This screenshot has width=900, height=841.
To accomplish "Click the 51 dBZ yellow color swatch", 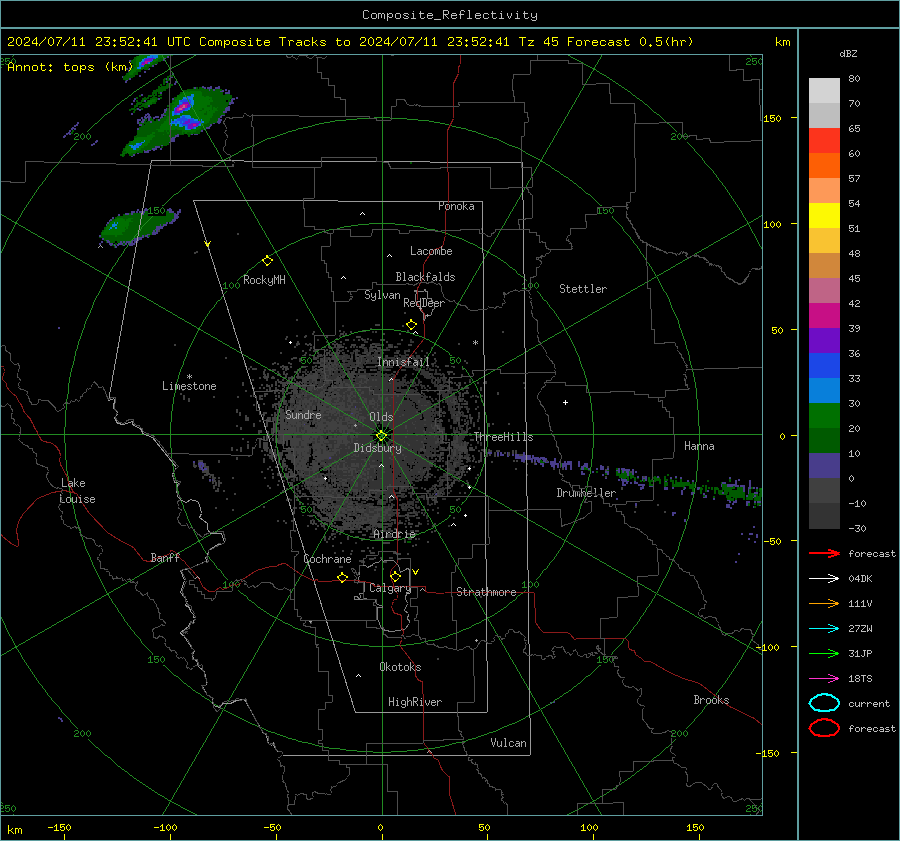I will tap(824, 216).
